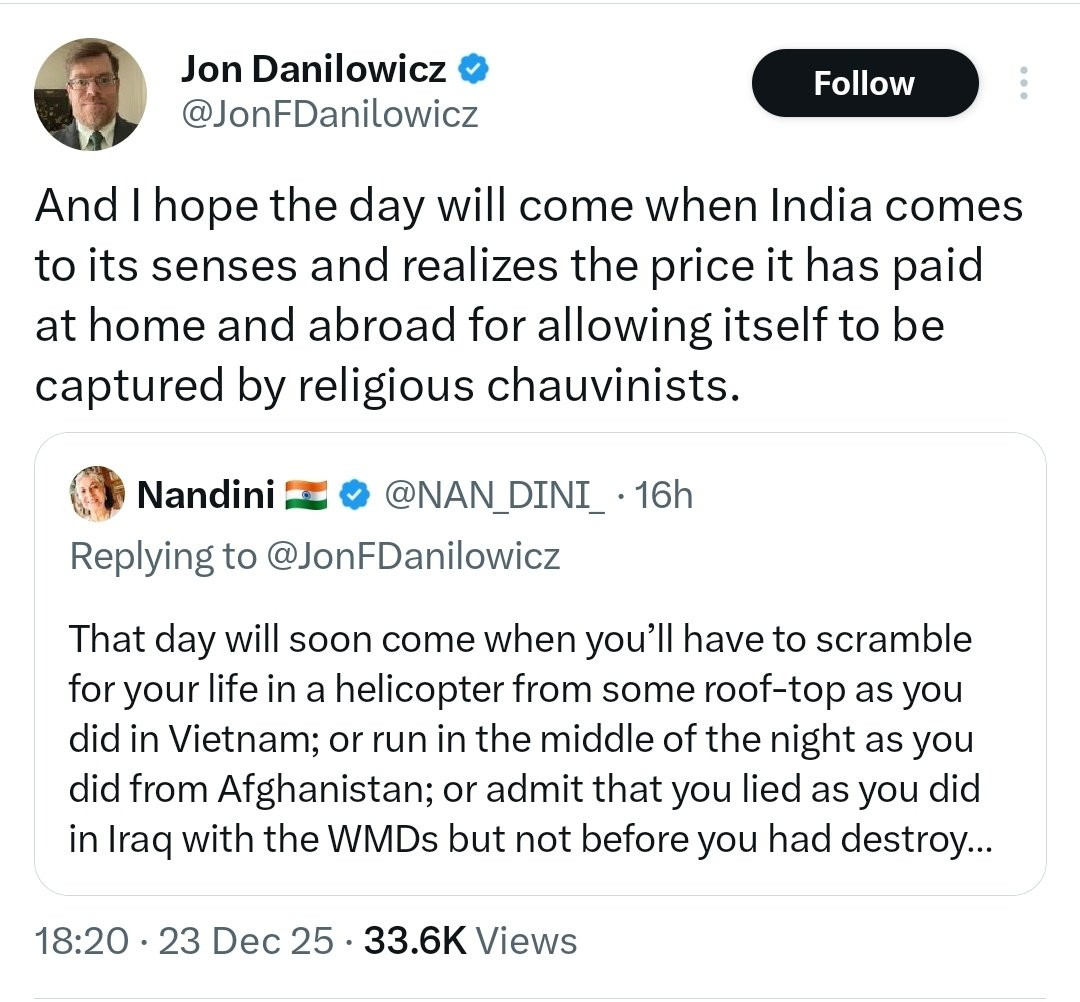Image resolution: width=1080 pixels, height=1002 pixels.
Task: Open the quoted tweet text about Vietnam
Action: (x=520, y=740)
